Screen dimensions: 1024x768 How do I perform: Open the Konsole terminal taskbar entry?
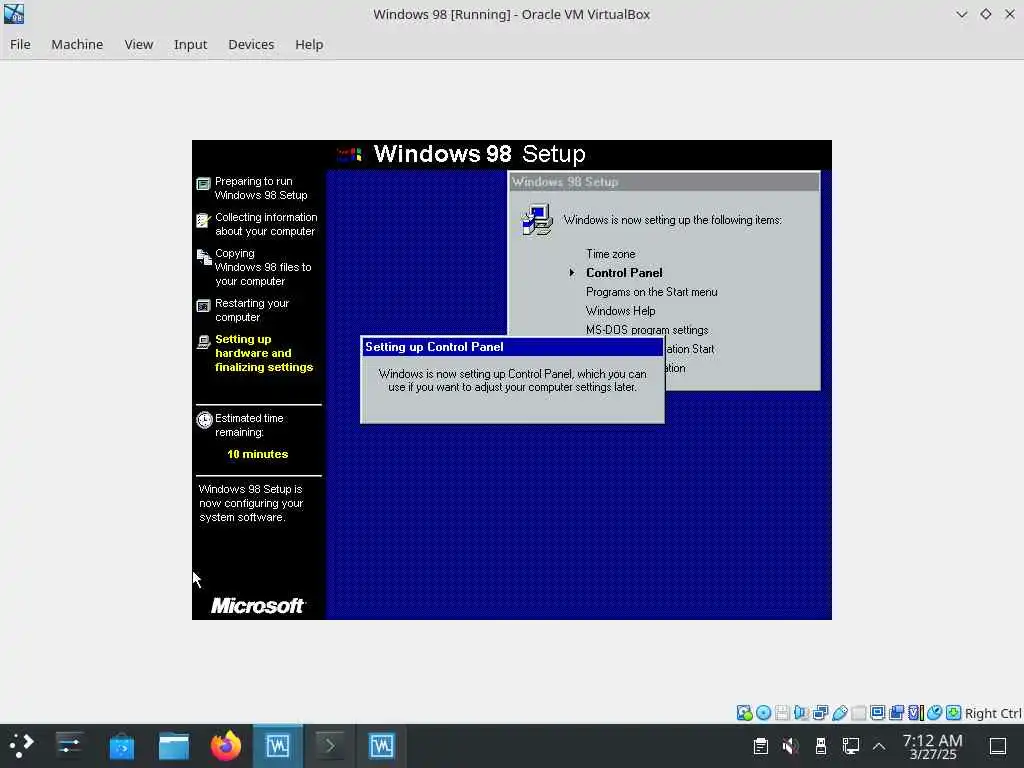click(330, 746)
